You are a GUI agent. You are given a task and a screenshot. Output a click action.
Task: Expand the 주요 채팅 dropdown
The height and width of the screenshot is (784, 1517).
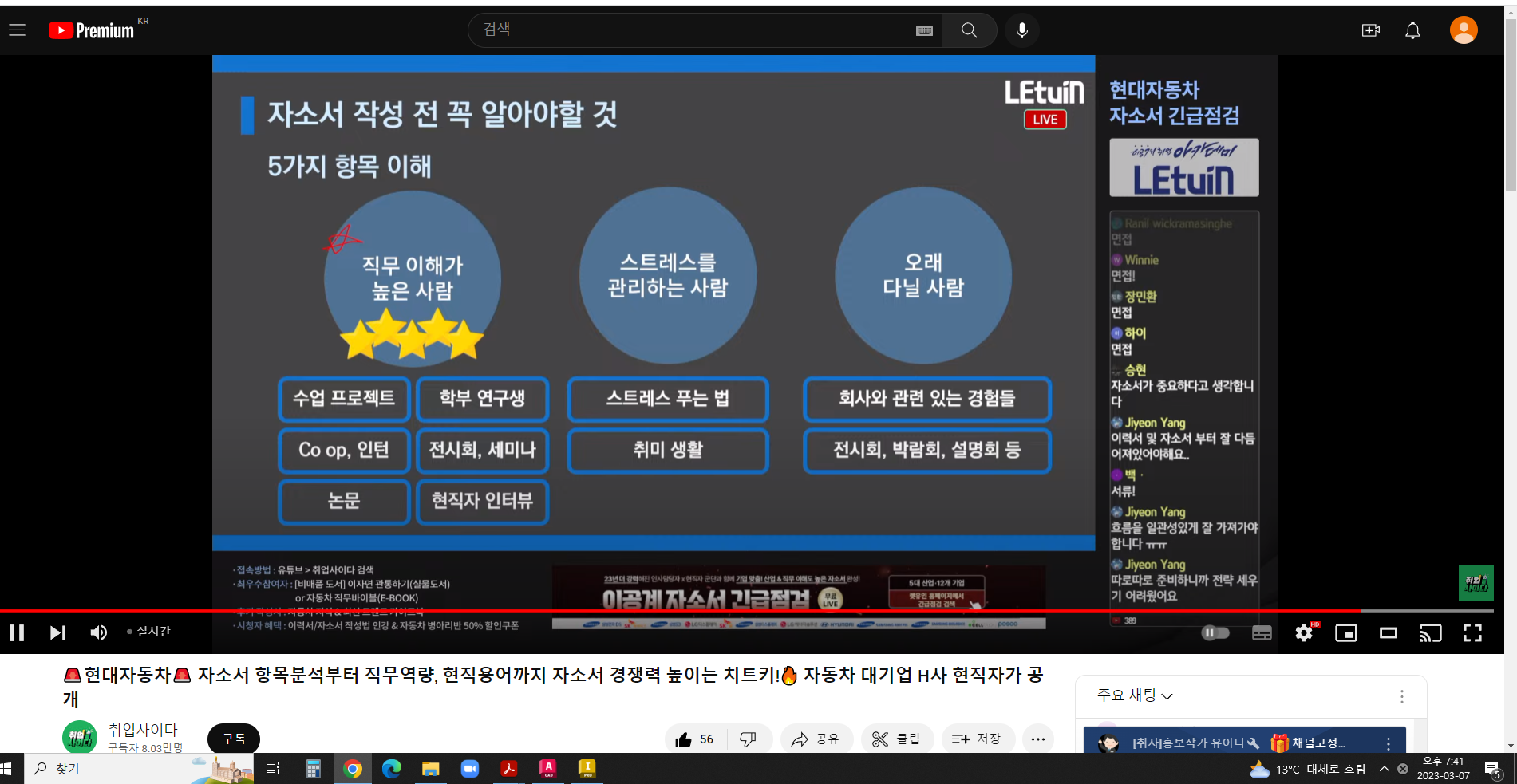pyautogui.click(x=1135, y=695)
